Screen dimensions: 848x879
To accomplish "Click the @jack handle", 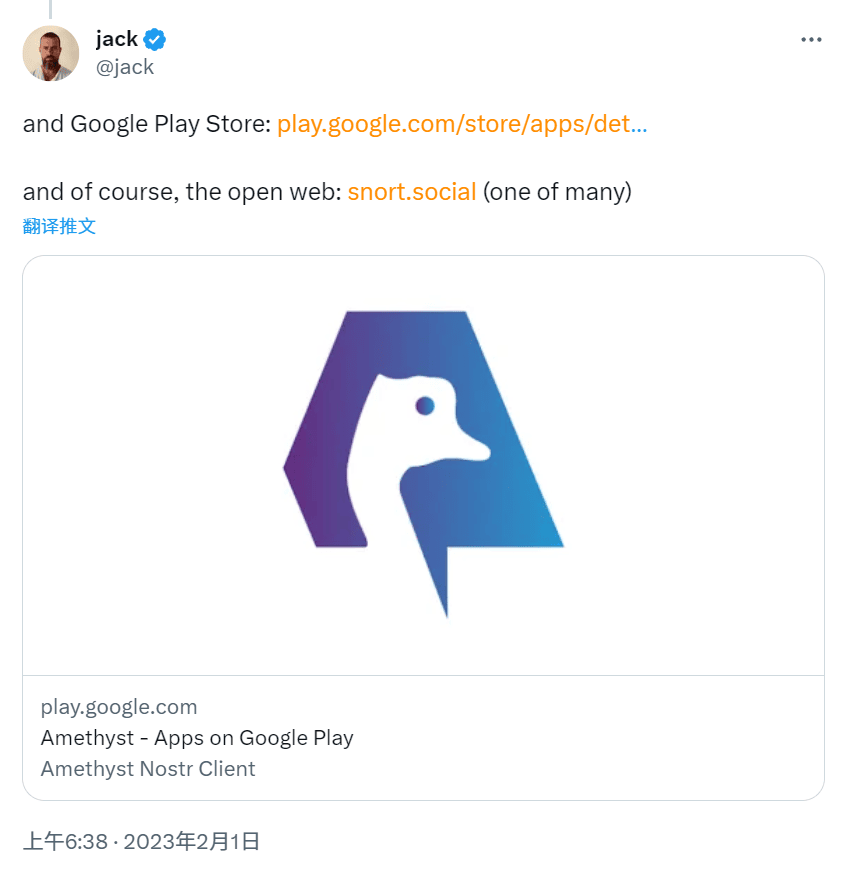I will pos(124,67).
